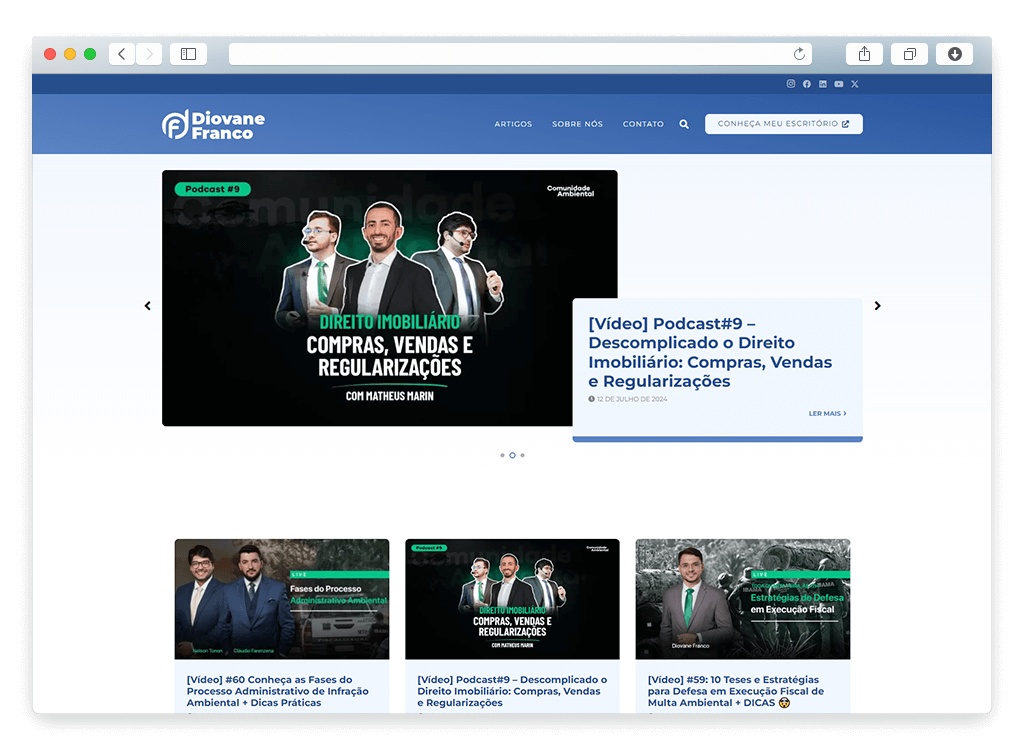The width and height of the screenshot is (1024, 750).
Task: Toggle Safari sidebar button
Action: (x=188, y=54)
